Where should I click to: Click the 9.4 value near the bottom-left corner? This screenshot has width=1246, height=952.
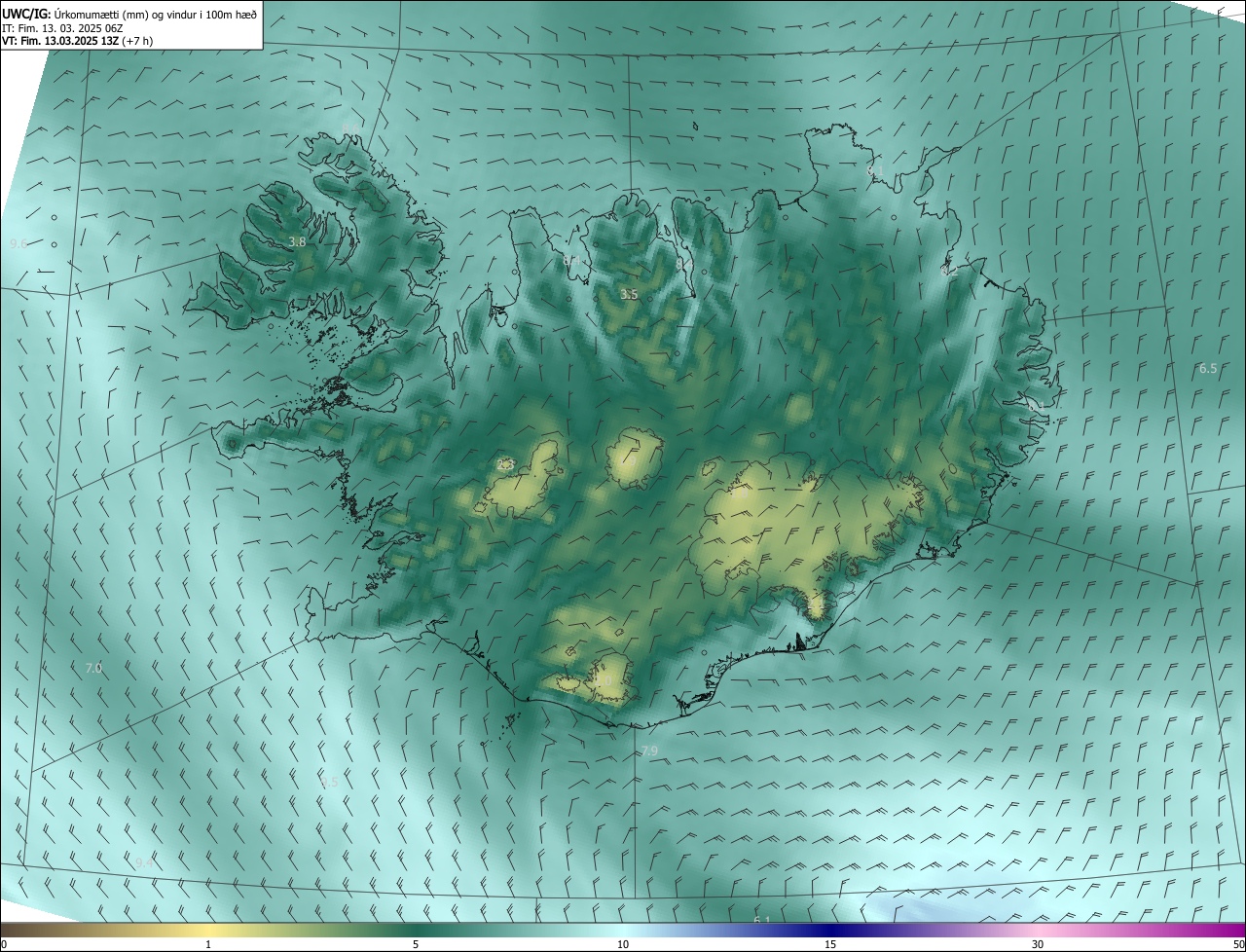[x=144, y=862]
